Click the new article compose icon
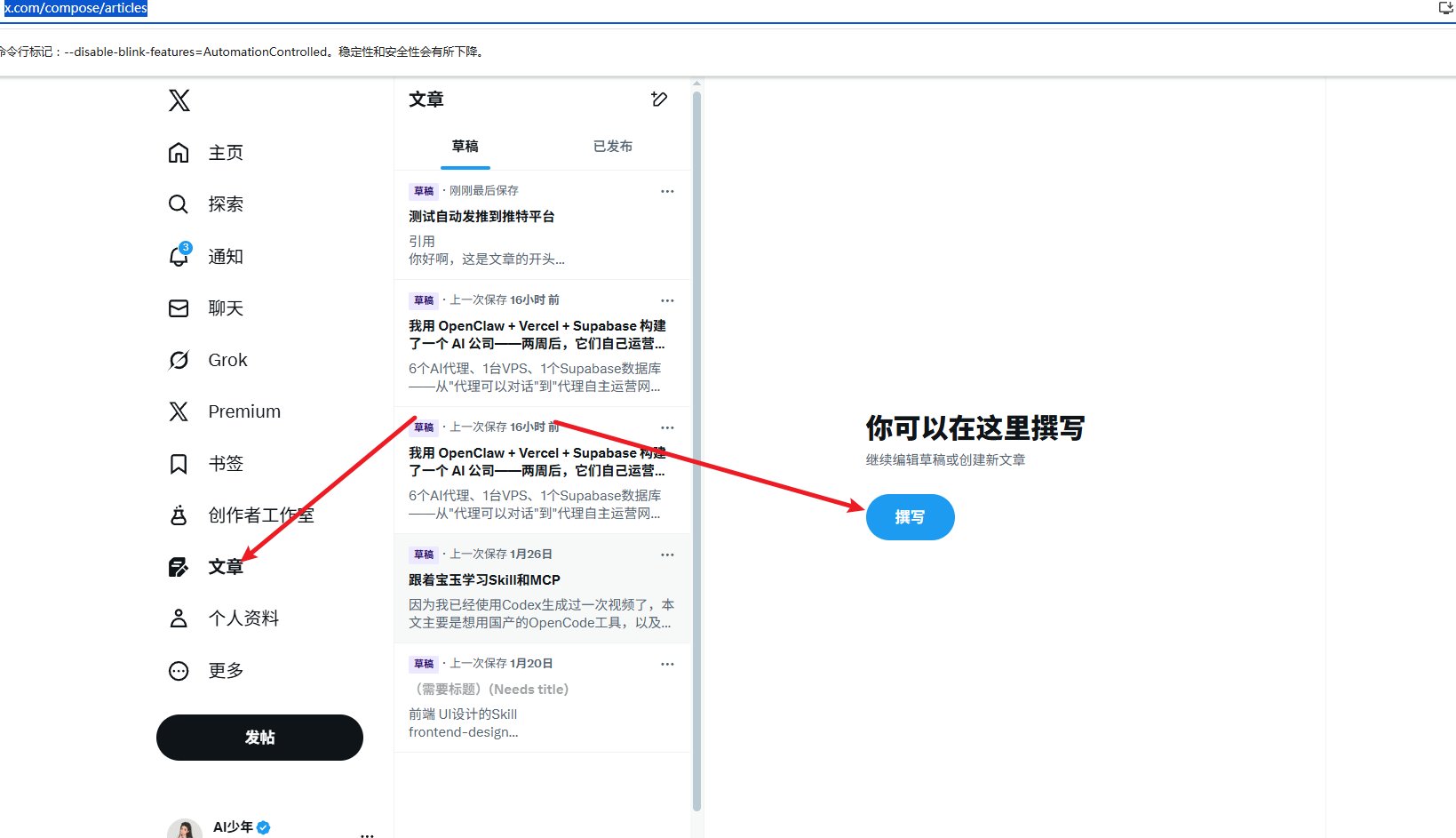 click(659, 99)
